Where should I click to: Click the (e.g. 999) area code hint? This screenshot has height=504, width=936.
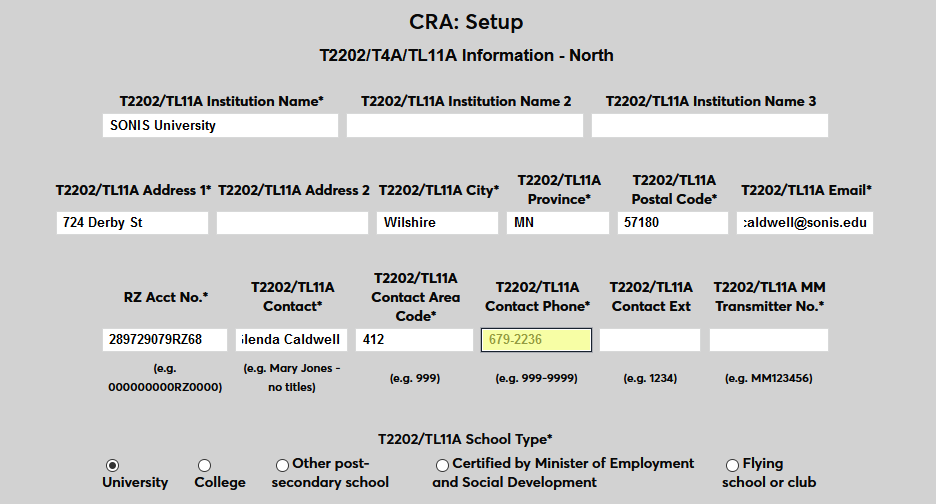coord(415,378)
